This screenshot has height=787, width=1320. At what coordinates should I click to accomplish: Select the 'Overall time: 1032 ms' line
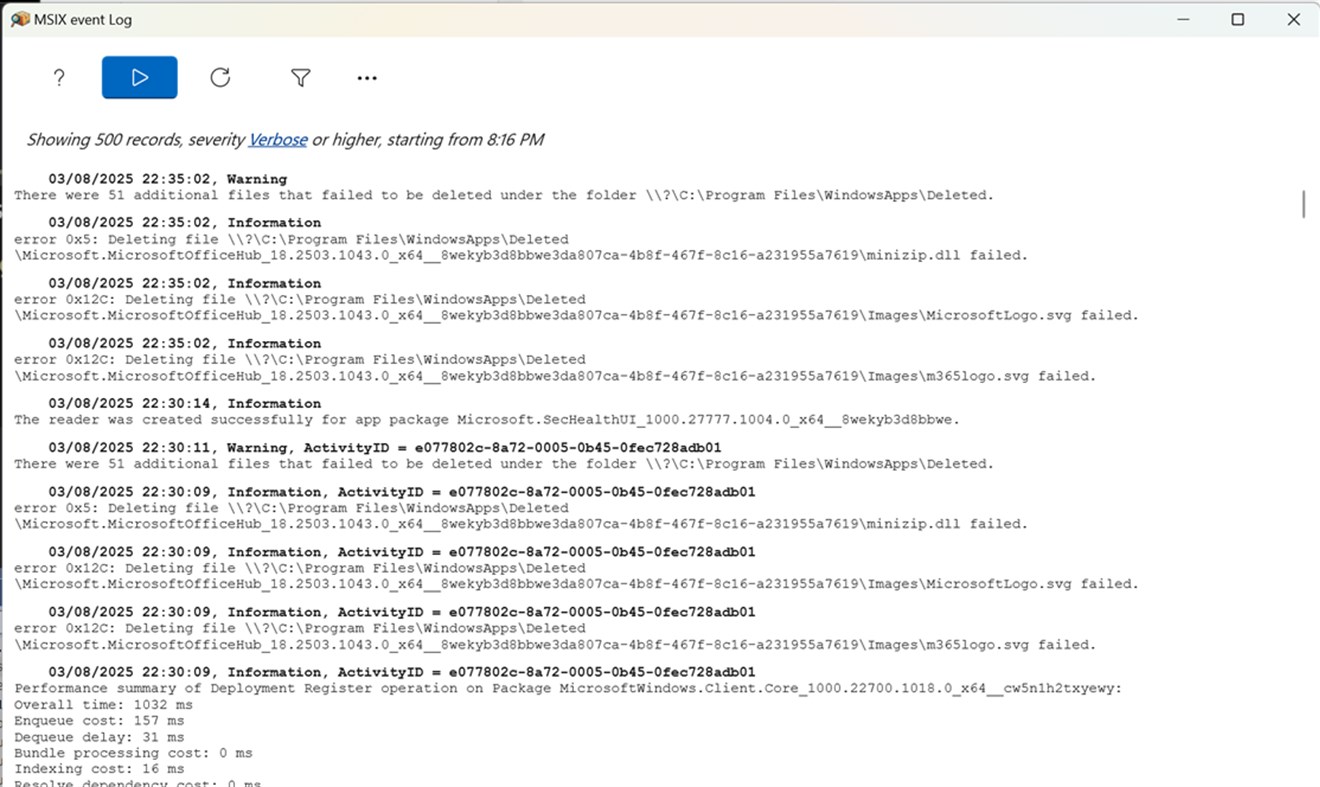[x=103, y=705]
